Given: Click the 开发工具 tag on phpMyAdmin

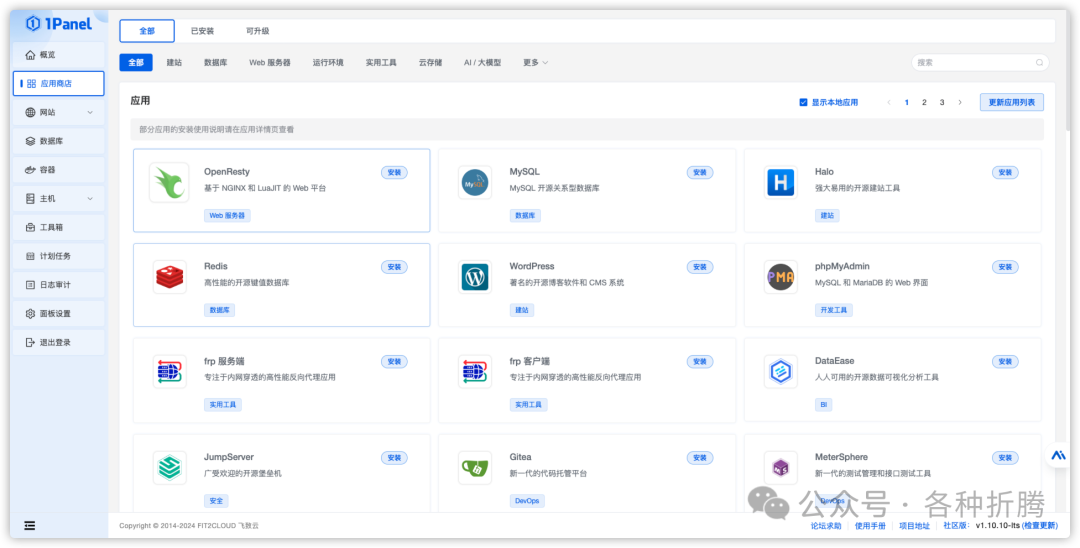Looking at the screenshot, I should click(x=833, y=310).
